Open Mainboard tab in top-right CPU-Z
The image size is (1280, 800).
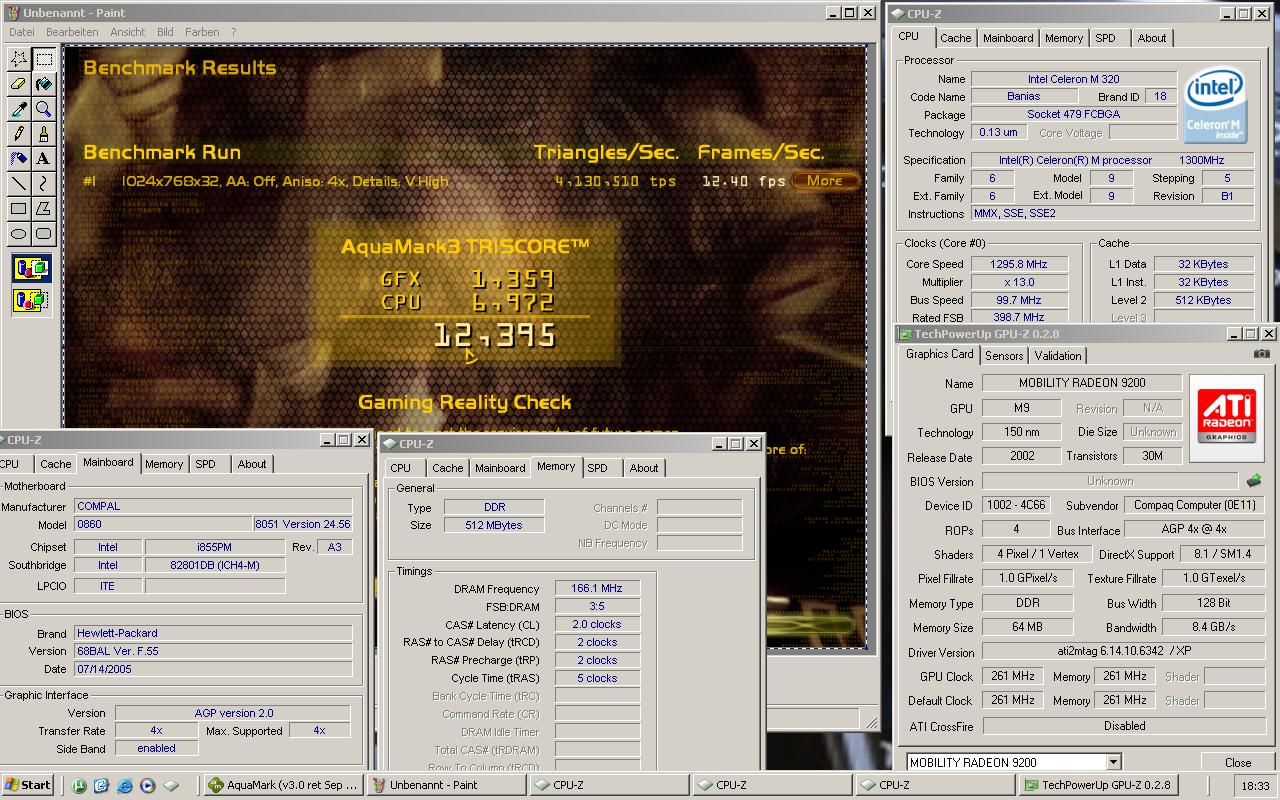tap(1008, 38)
